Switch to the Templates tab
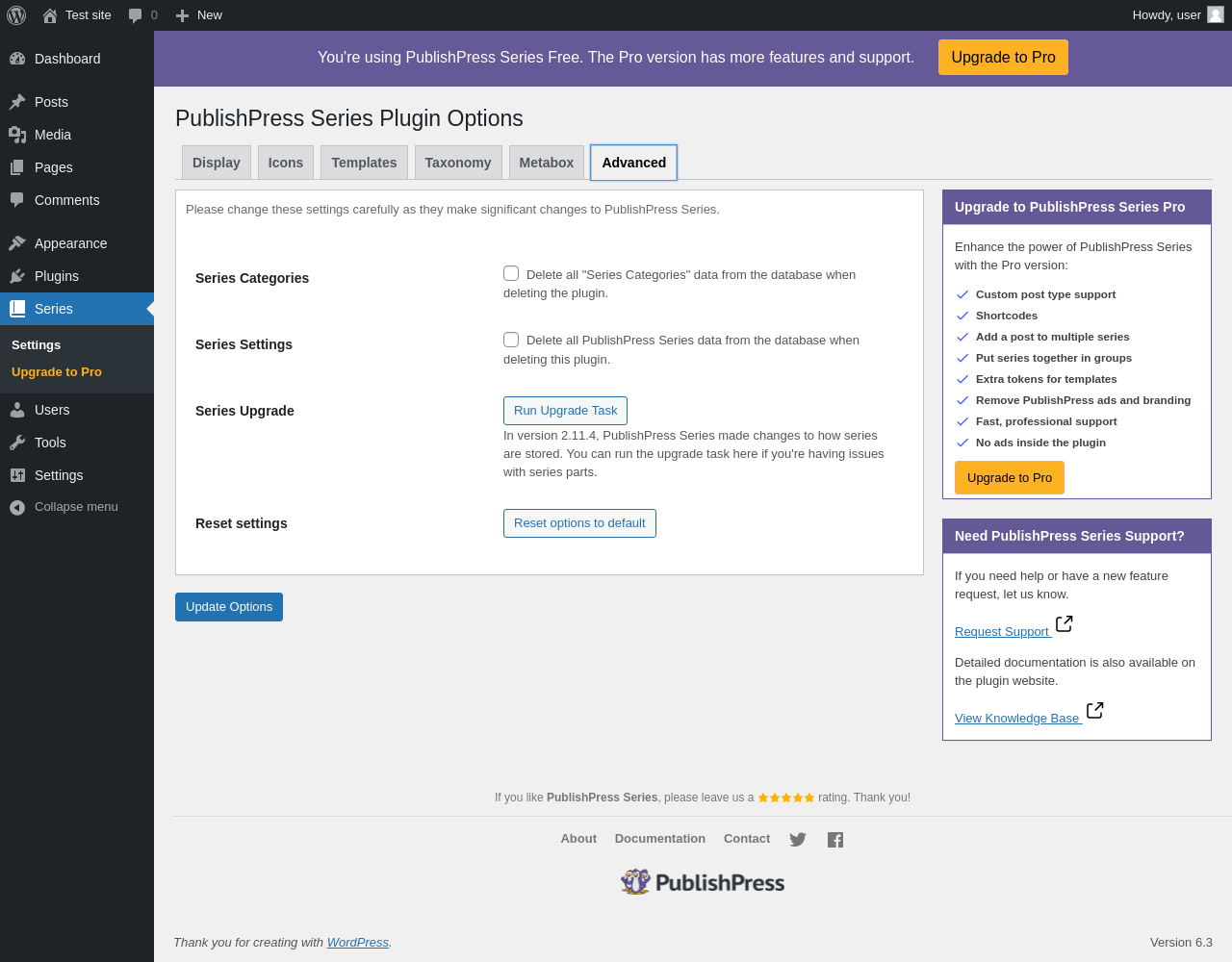 [364, 163]
